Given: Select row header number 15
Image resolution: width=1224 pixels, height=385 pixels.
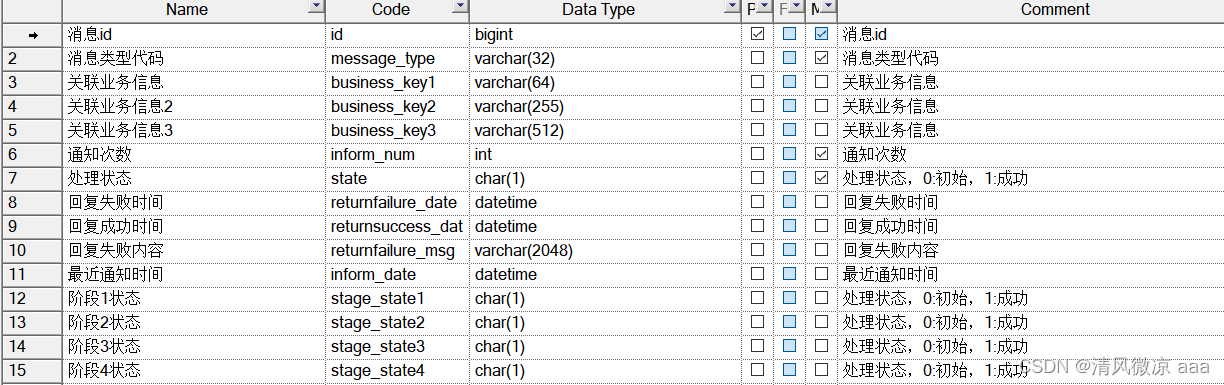Looking at the screenshot, I should tap(32, 370).
